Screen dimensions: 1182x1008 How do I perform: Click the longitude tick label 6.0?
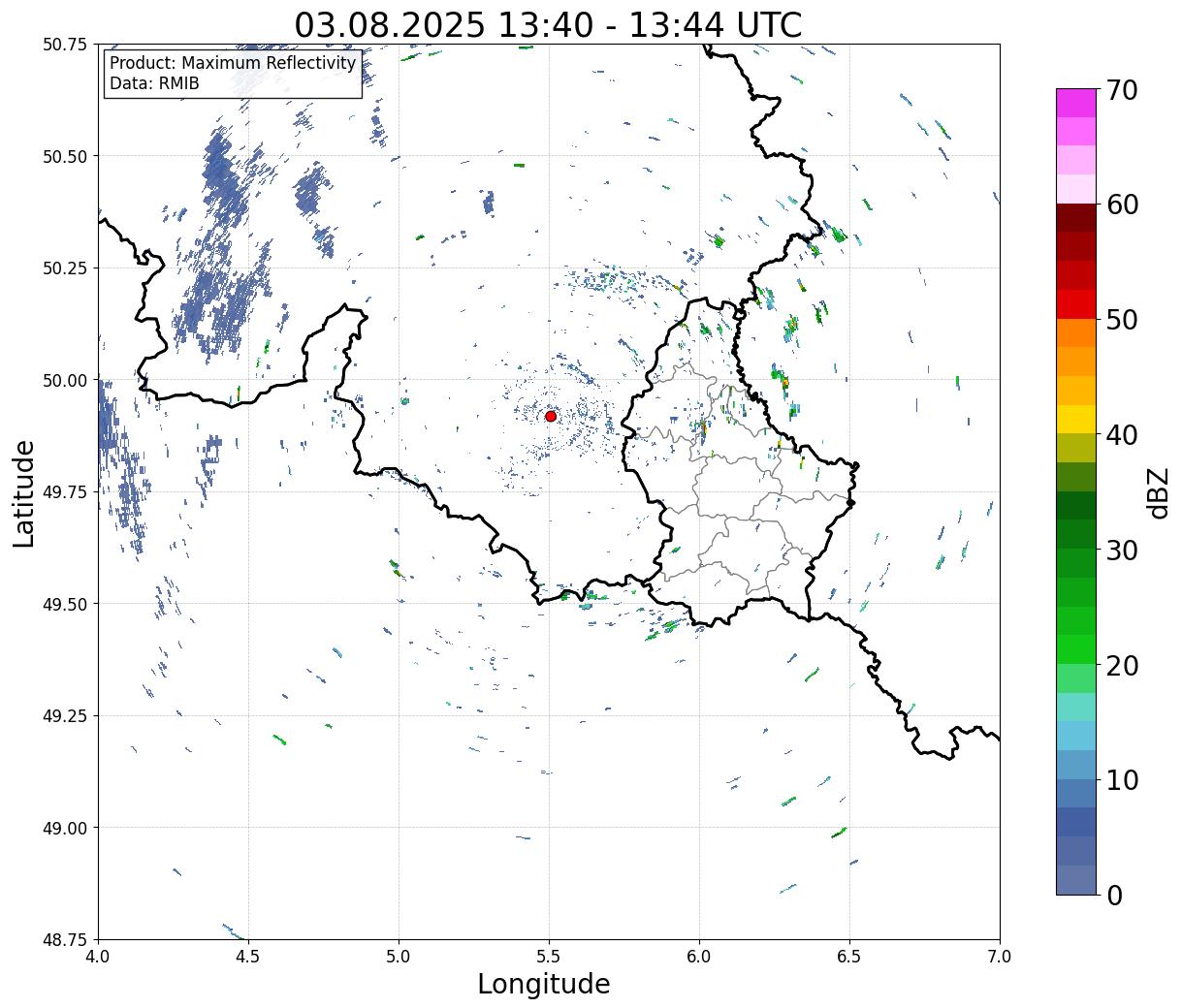699,956
